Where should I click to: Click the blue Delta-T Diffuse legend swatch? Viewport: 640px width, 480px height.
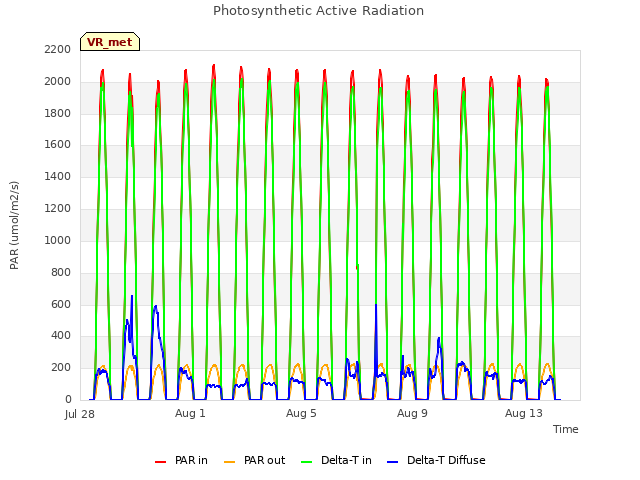coord(392,462)
